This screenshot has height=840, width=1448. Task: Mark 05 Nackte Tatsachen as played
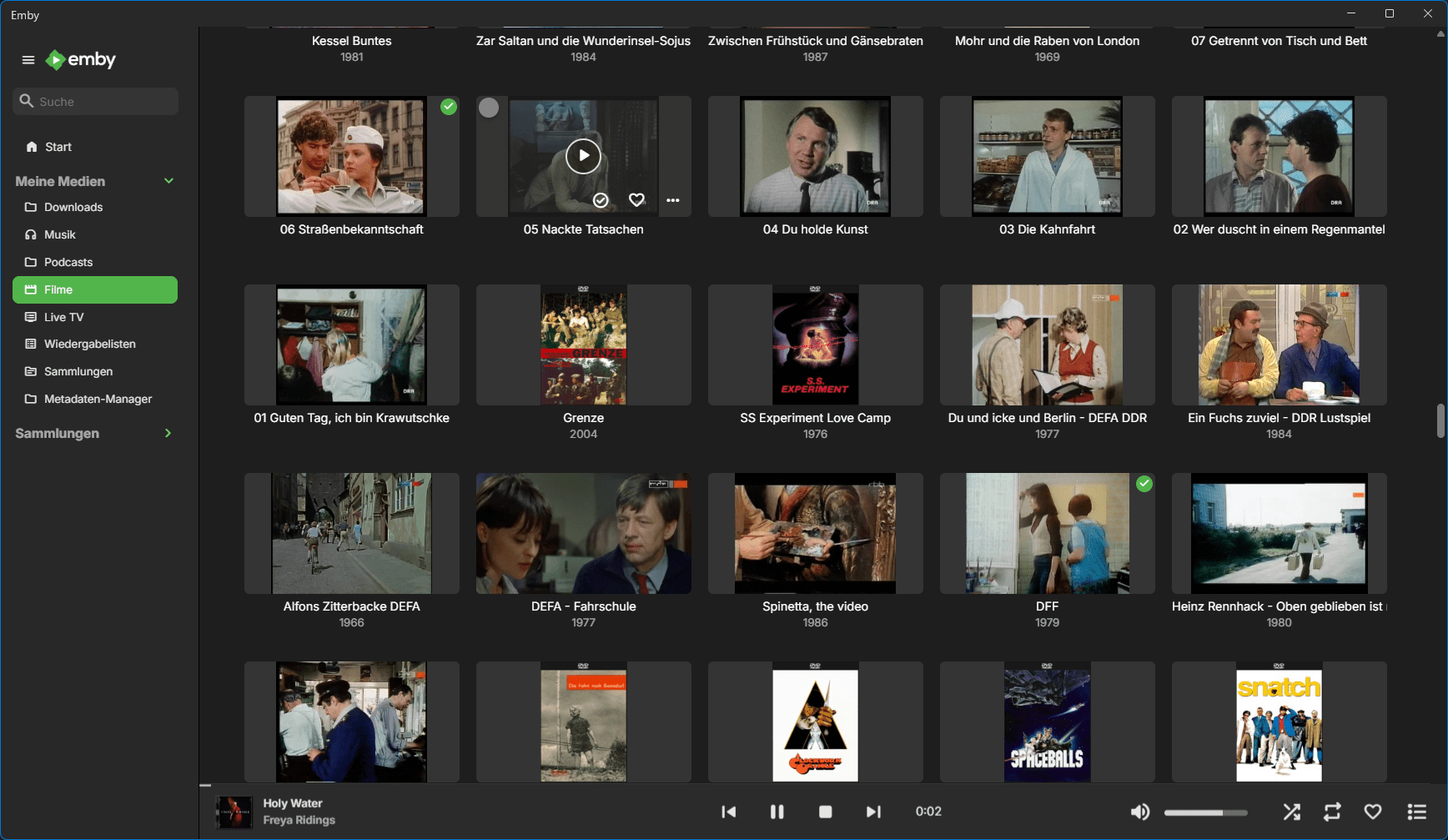pos(601,200)
